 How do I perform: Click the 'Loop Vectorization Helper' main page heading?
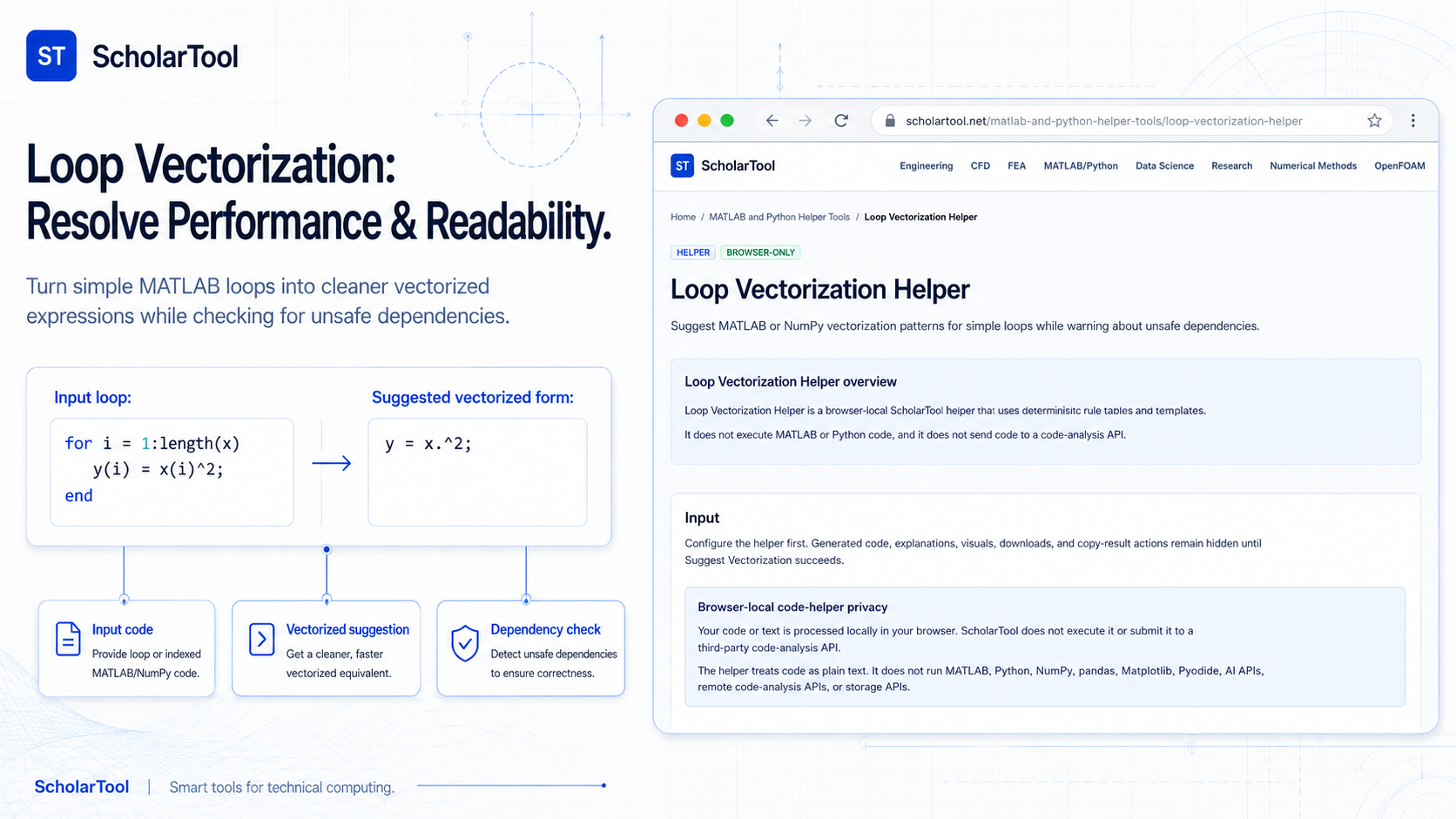[x=820, y=289]
